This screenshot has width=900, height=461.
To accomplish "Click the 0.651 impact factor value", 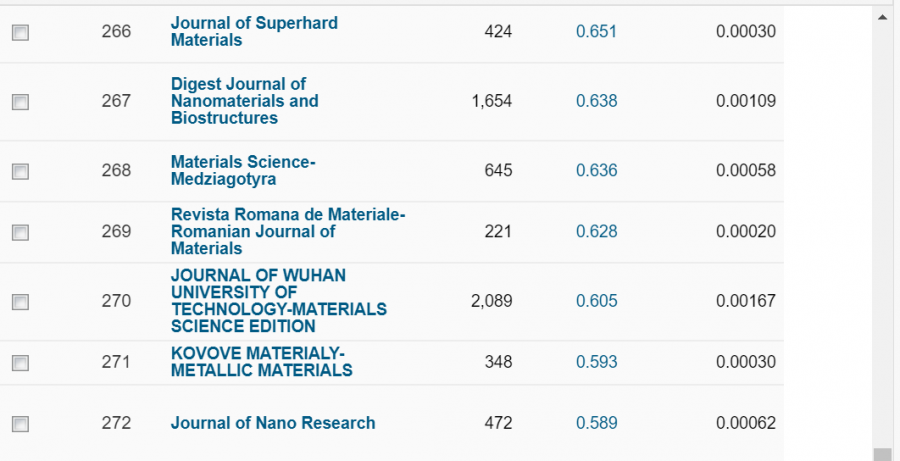I will coord(596,32).
